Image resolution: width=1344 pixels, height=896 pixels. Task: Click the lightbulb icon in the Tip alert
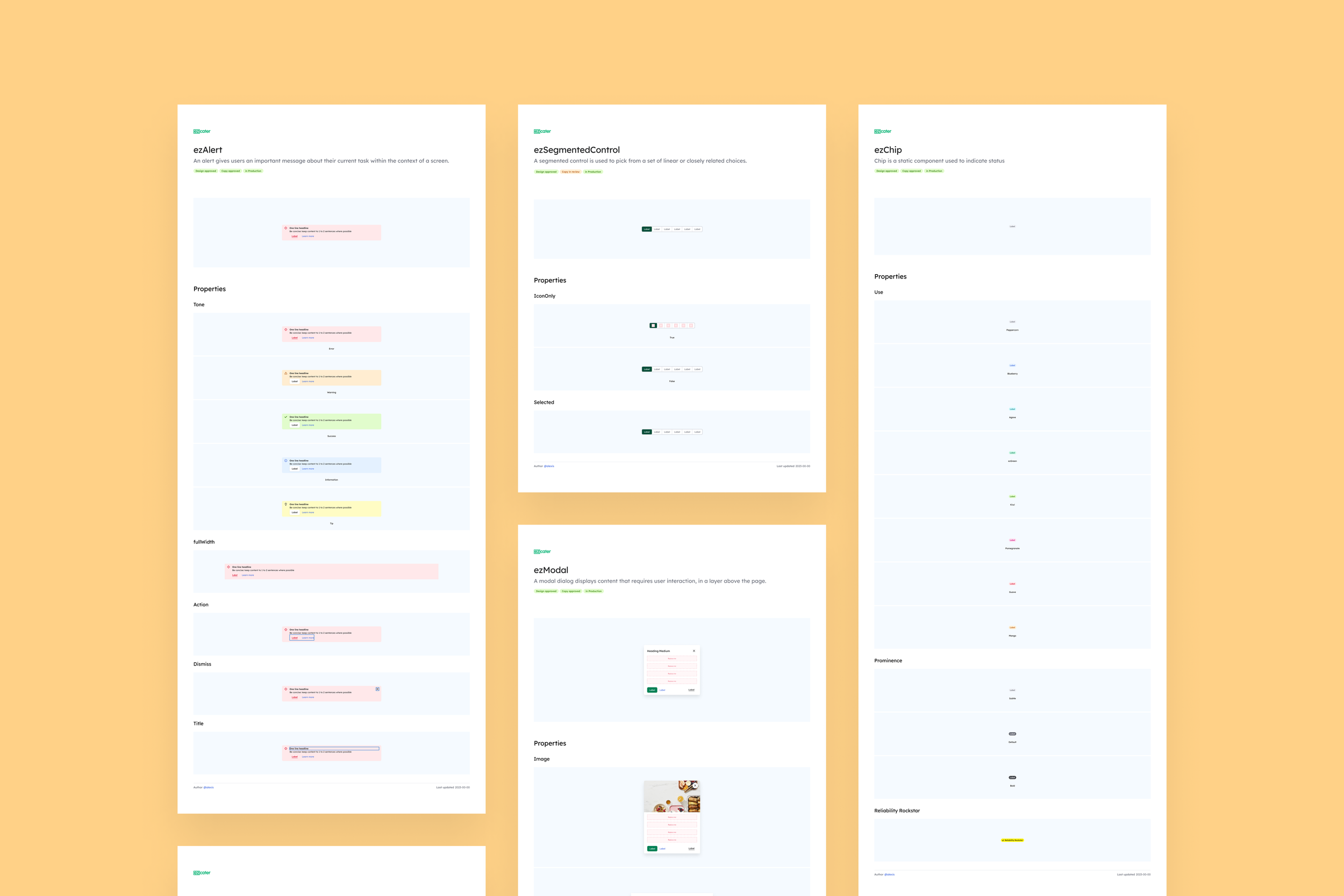(x=285, y=504)
